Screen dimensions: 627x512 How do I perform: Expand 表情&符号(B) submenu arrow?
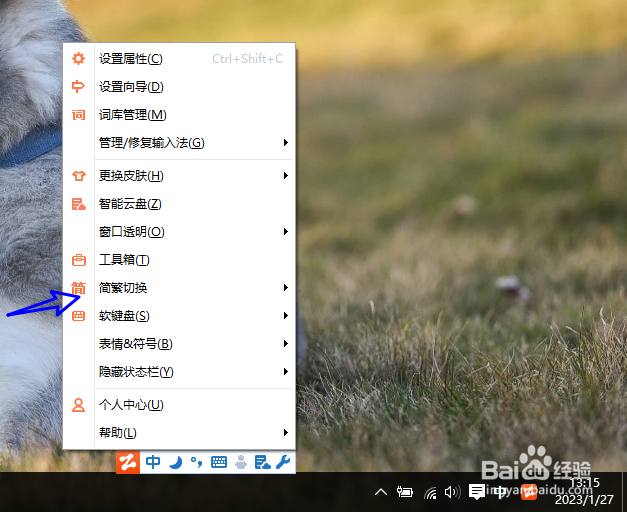coord(286,344)
